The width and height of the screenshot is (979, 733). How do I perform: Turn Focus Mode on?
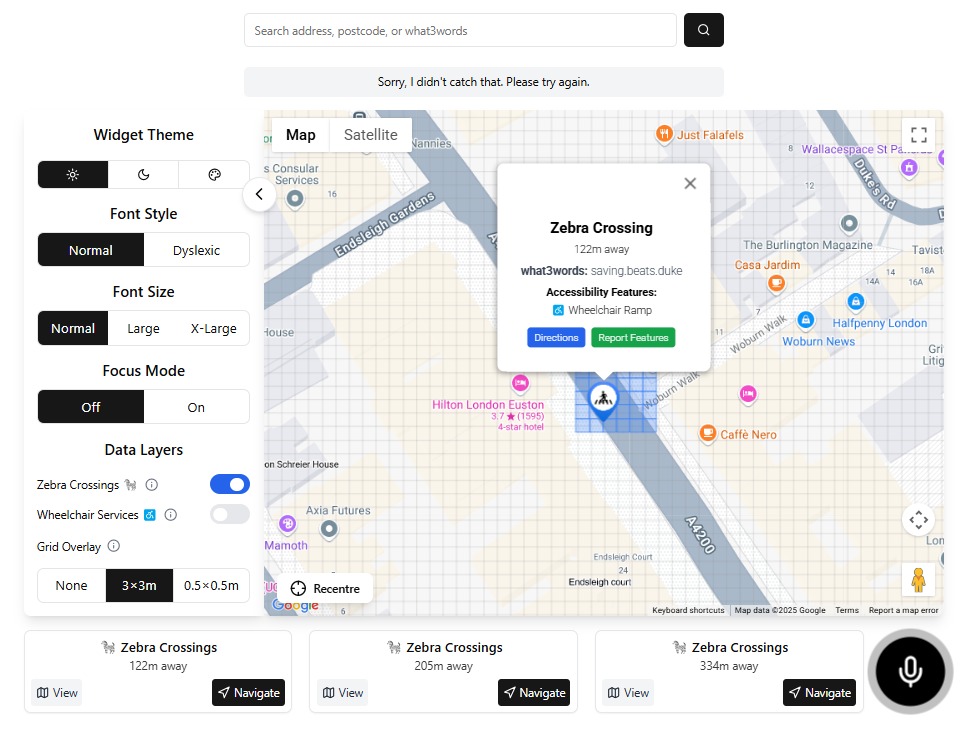point(196,407)
